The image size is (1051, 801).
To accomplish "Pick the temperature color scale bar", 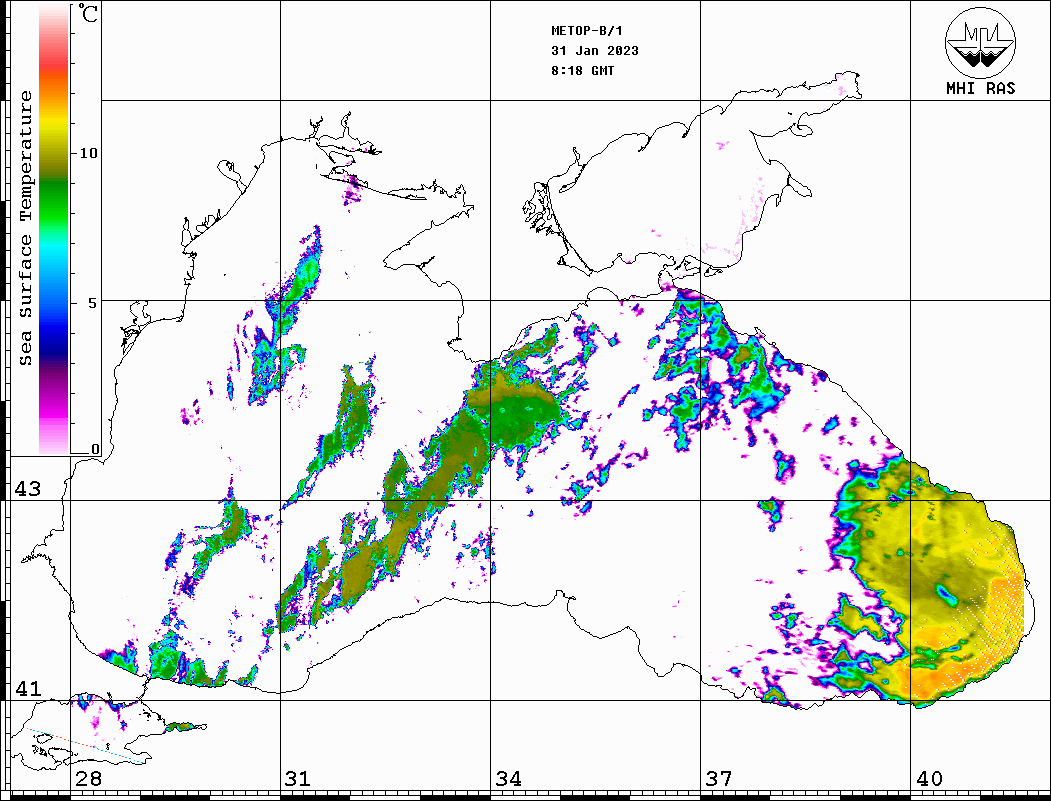I will pos(54,230).
